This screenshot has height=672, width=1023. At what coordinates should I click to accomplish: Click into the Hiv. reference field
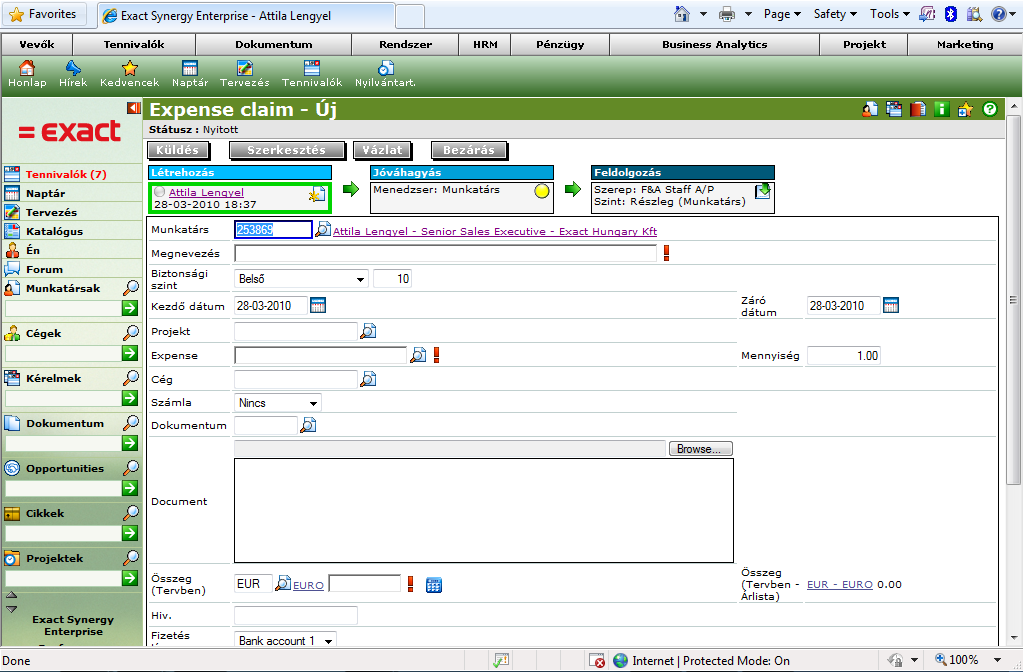pyautogui.click(x=296, y=615)
